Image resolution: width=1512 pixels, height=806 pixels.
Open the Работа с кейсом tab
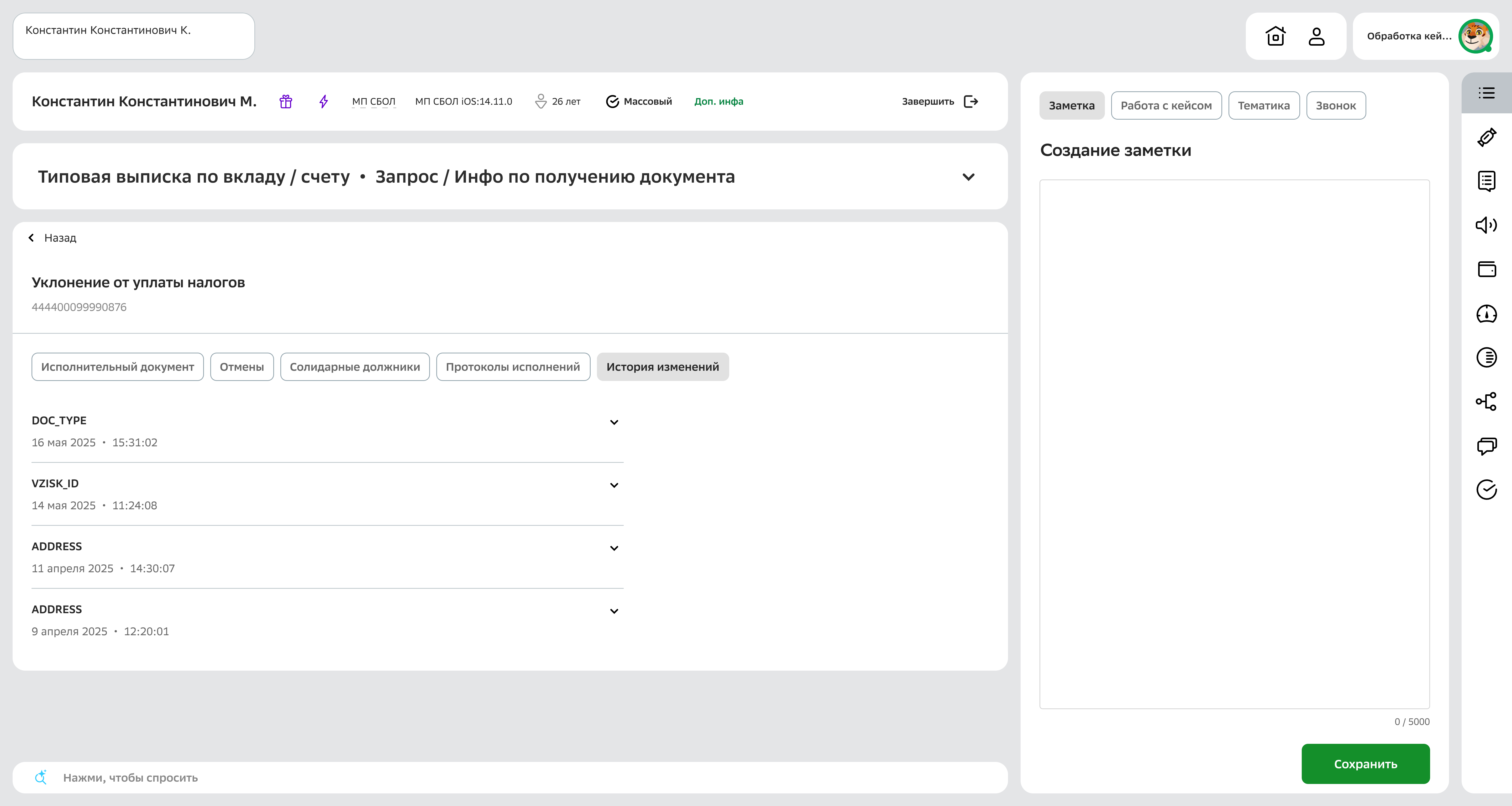click(1166, 105)
